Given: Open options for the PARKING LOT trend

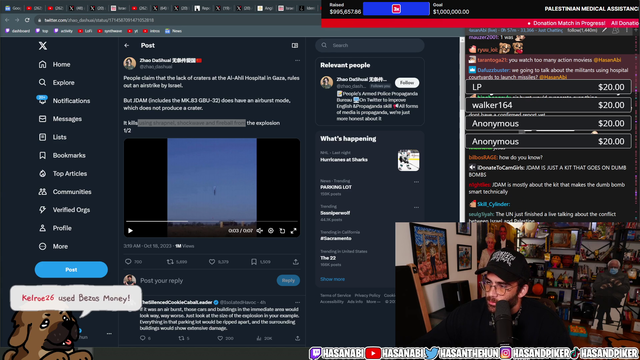Looking at the screenshot, I should click(416, 182).
